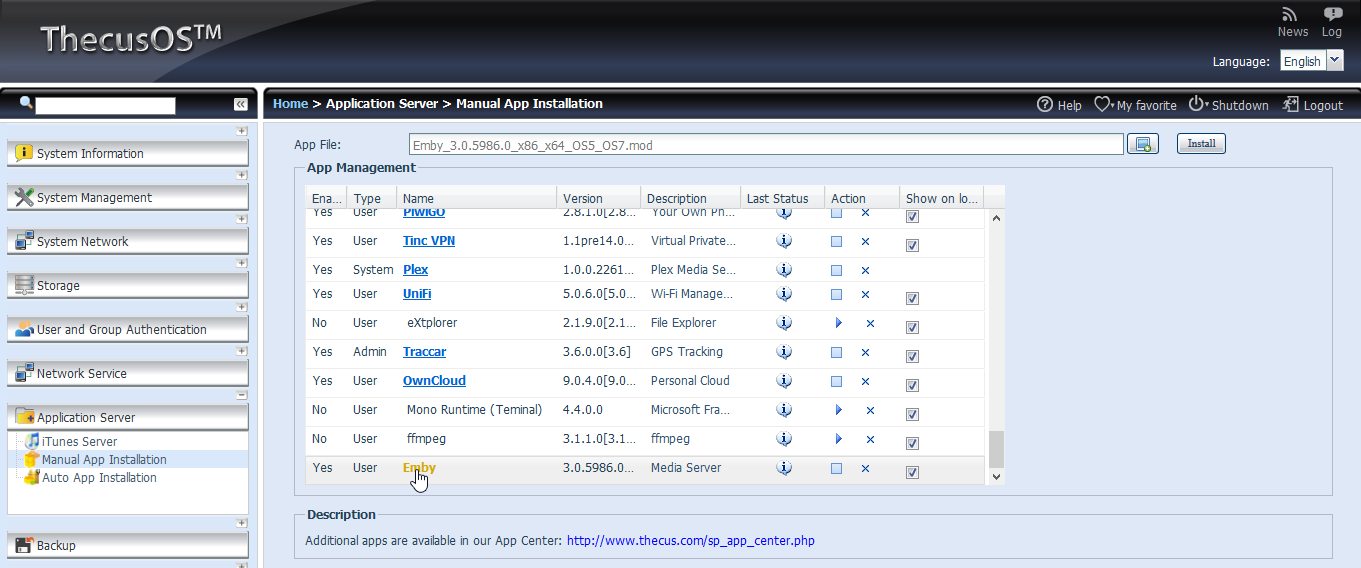Focus the sidebar search input field
Image resolution: width=1361 pixels, height=568 pixels.
pyautogui.click(x=105, y=105)
